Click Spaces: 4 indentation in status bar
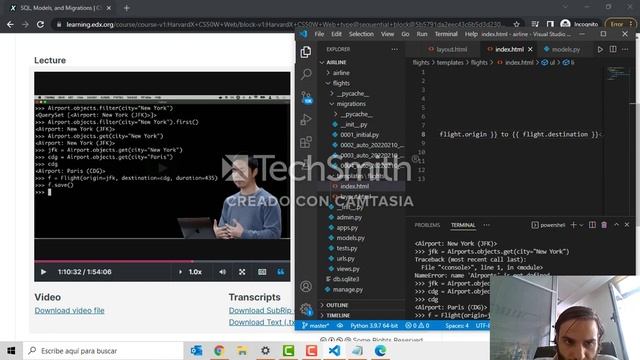The height and width of the screenshot is (360, 640). click(457, 326)
